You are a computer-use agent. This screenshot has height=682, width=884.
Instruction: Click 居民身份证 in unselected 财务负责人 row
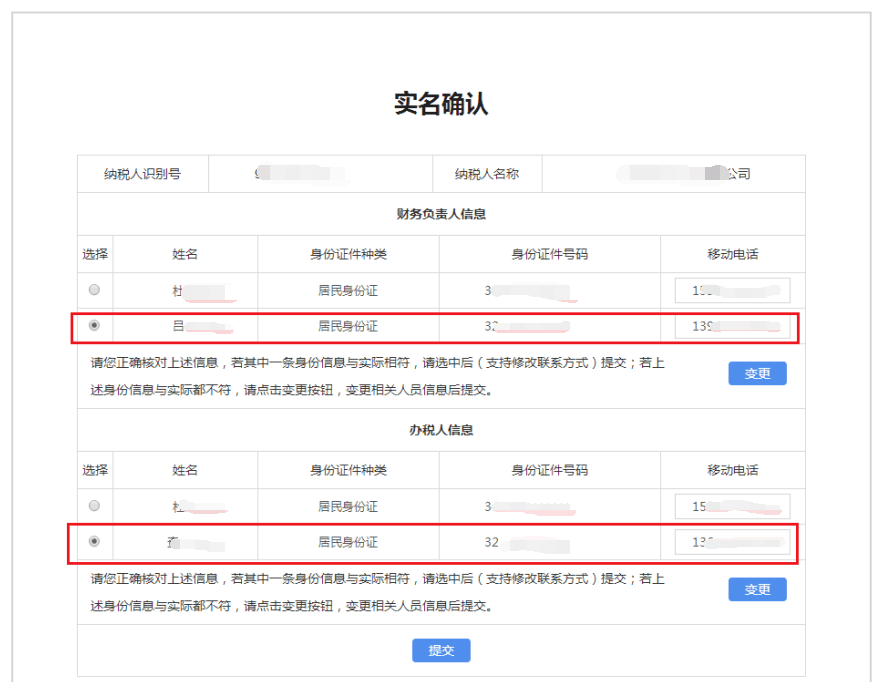[348, 291]
